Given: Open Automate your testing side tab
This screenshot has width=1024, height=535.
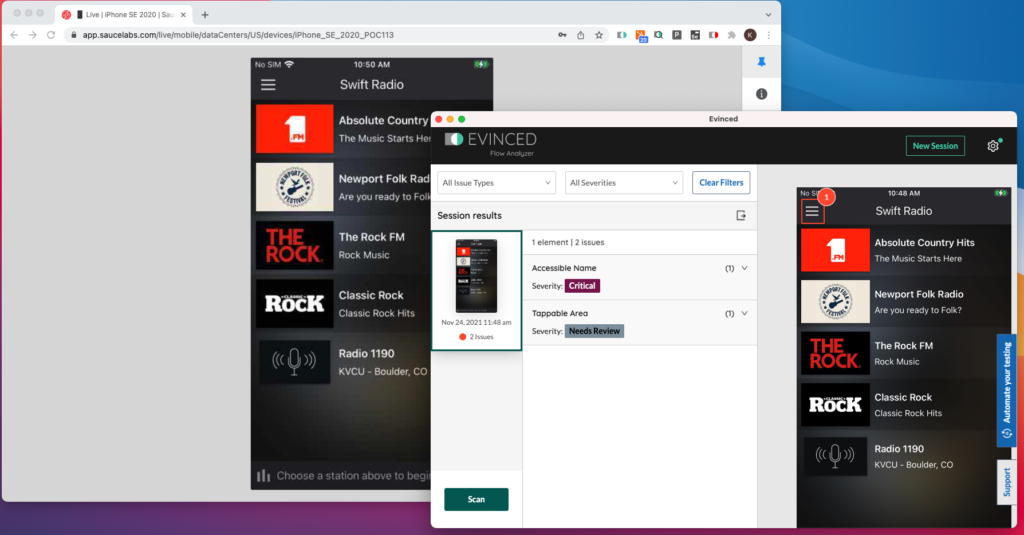Looking at the screenshot, I should coord(1006,390).
